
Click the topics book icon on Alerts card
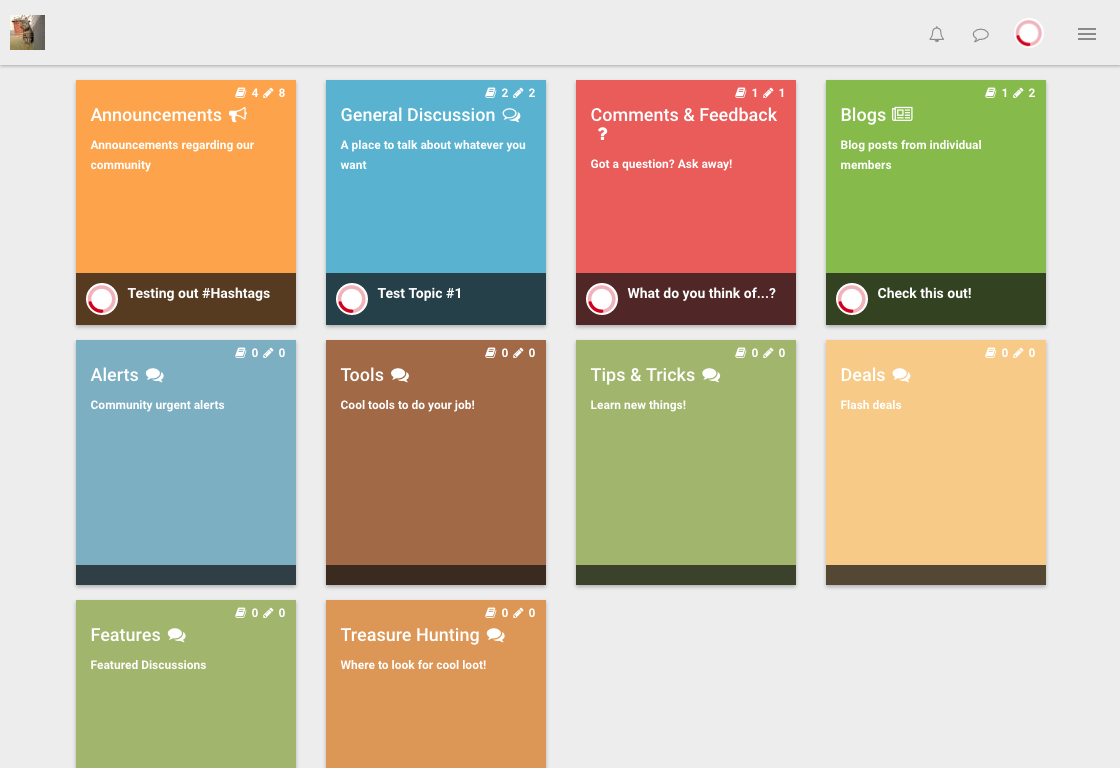pyautogui.click(x=241, y=353)
